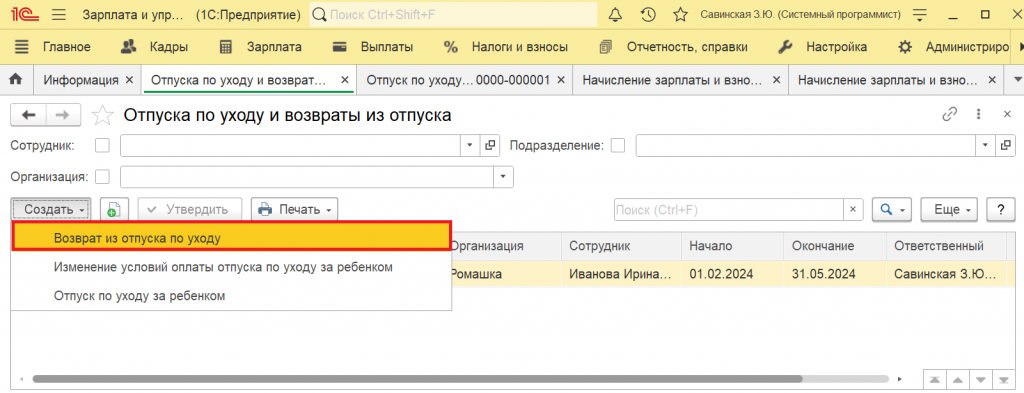Click the Утвердить button
Screen dimensions: 1024x393
point(189,210)
